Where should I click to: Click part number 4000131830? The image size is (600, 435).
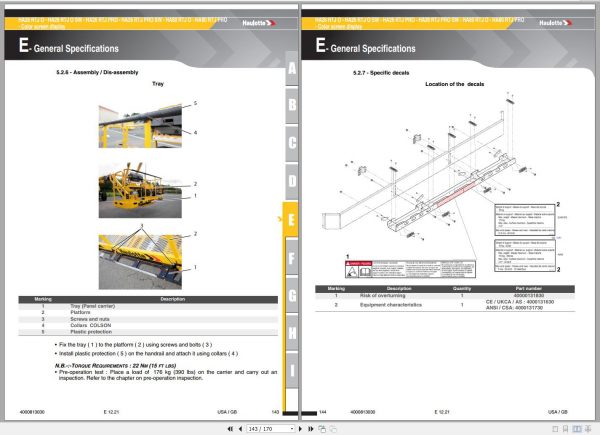[528, 296]
